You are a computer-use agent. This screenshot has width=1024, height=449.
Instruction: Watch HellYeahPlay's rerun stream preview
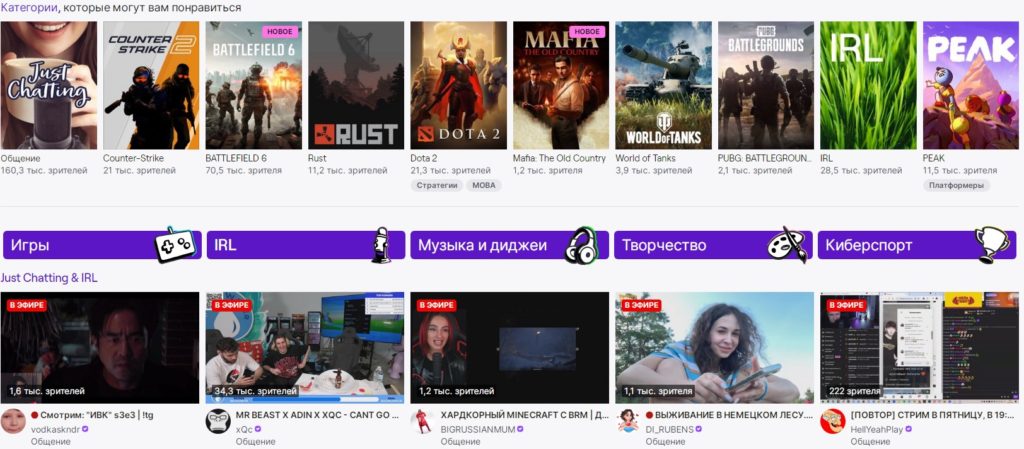920,347
